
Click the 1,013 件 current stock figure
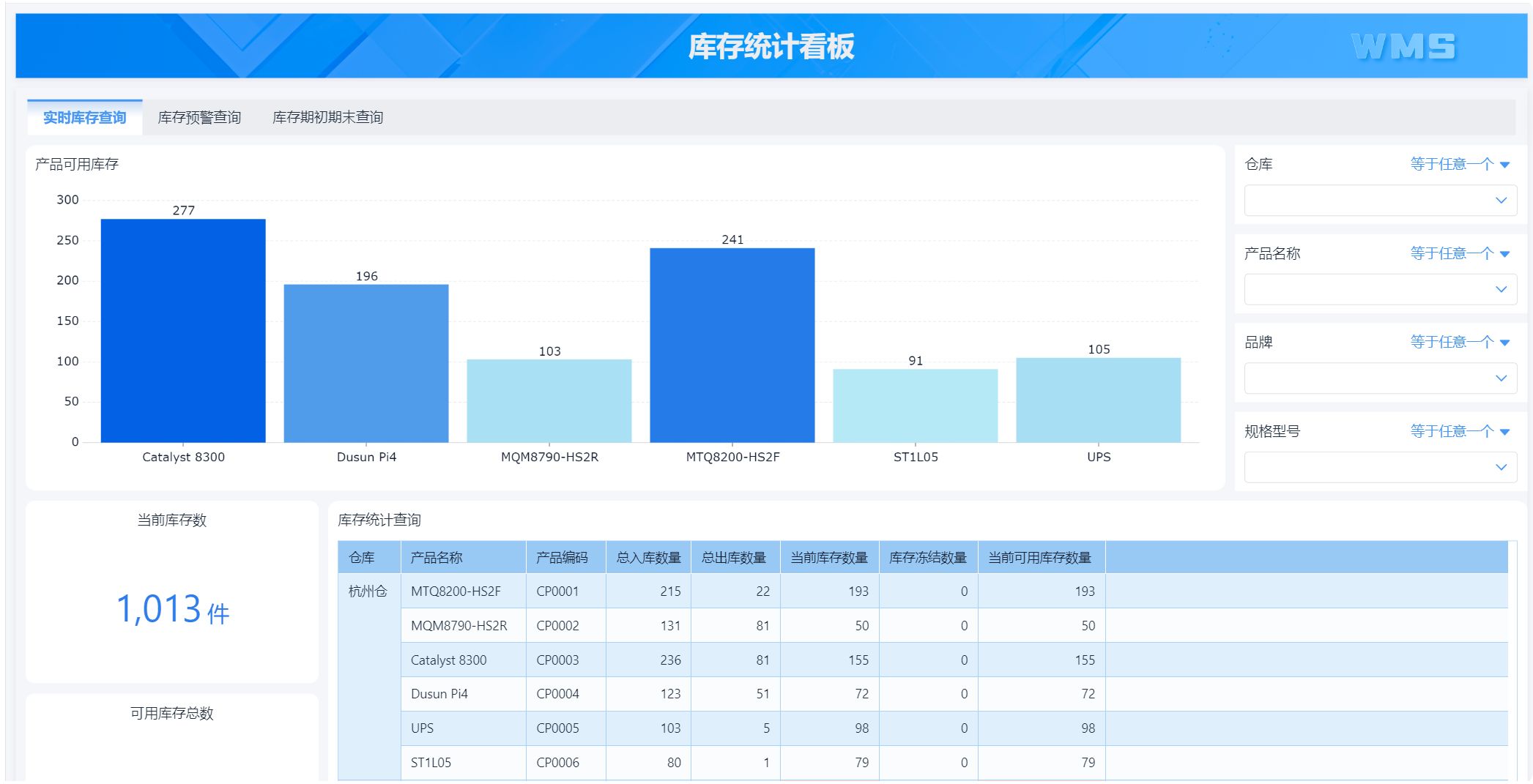pos(173,609)
